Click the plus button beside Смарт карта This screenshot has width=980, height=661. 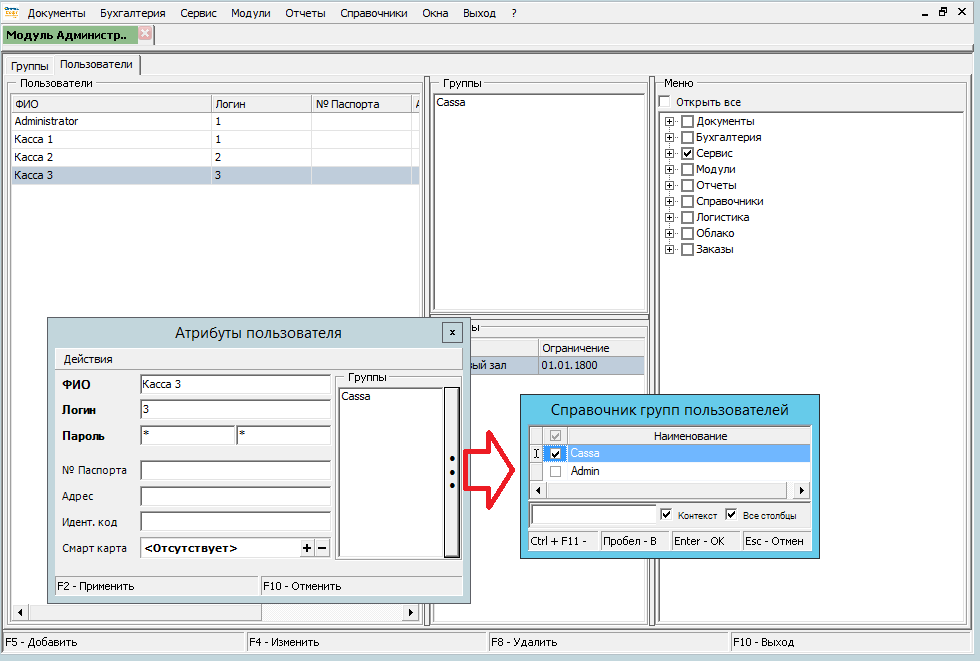pos(307,548)
